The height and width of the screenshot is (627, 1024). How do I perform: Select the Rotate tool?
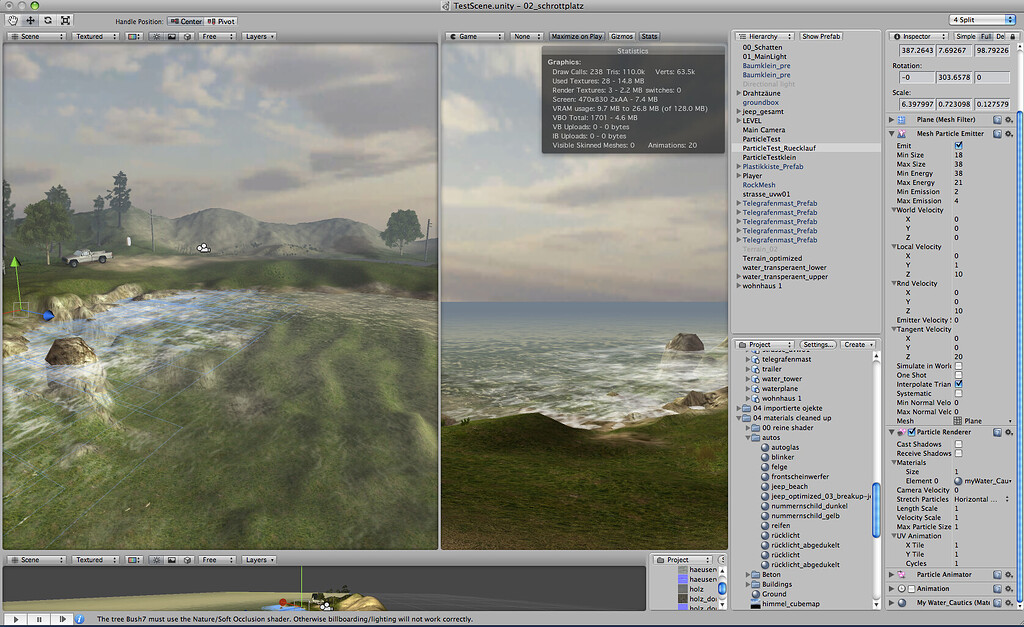(x=46, y=19)
